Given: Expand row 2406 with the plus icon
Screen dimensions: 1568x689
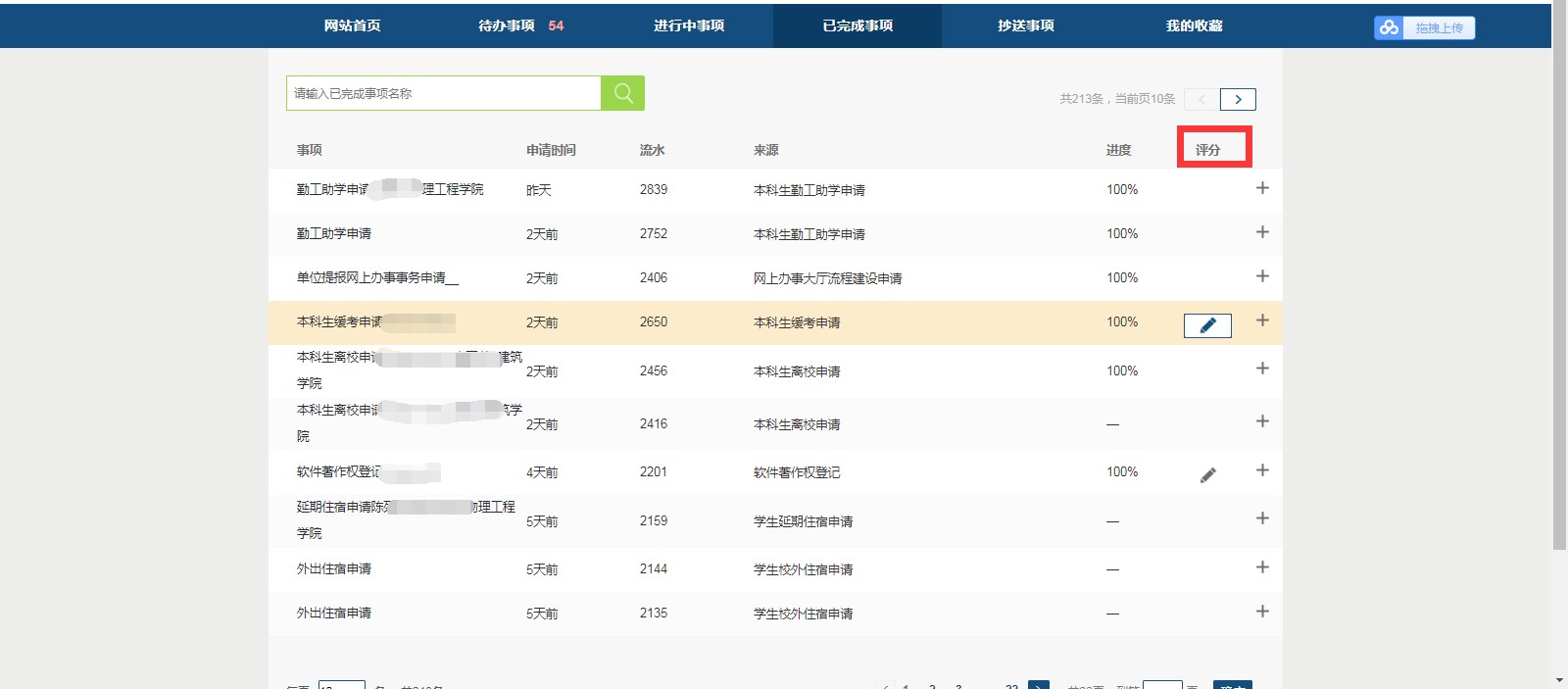Looking at the screenshot, I should 1262,276.
